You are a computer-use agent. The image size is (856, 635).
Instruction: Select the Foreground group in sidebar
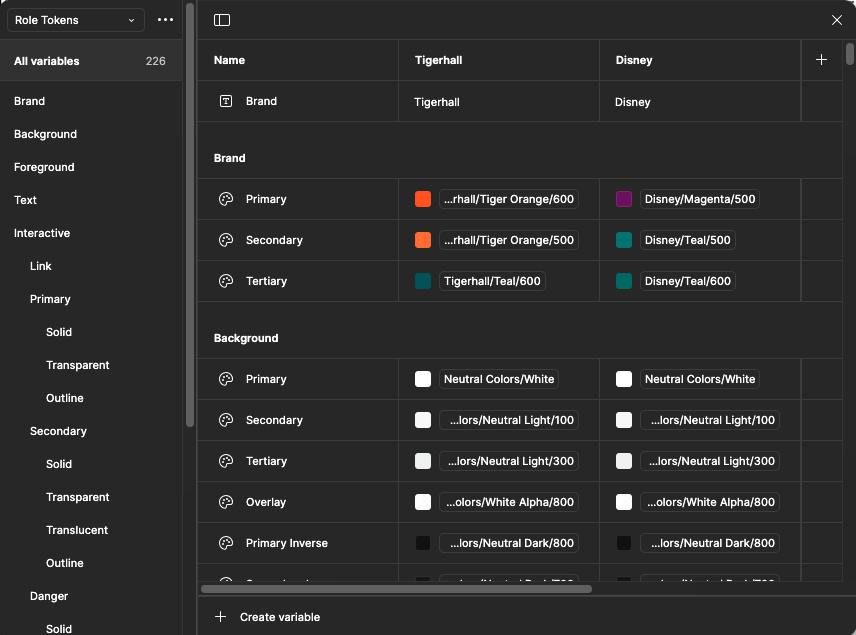click(x=44, y=167)
